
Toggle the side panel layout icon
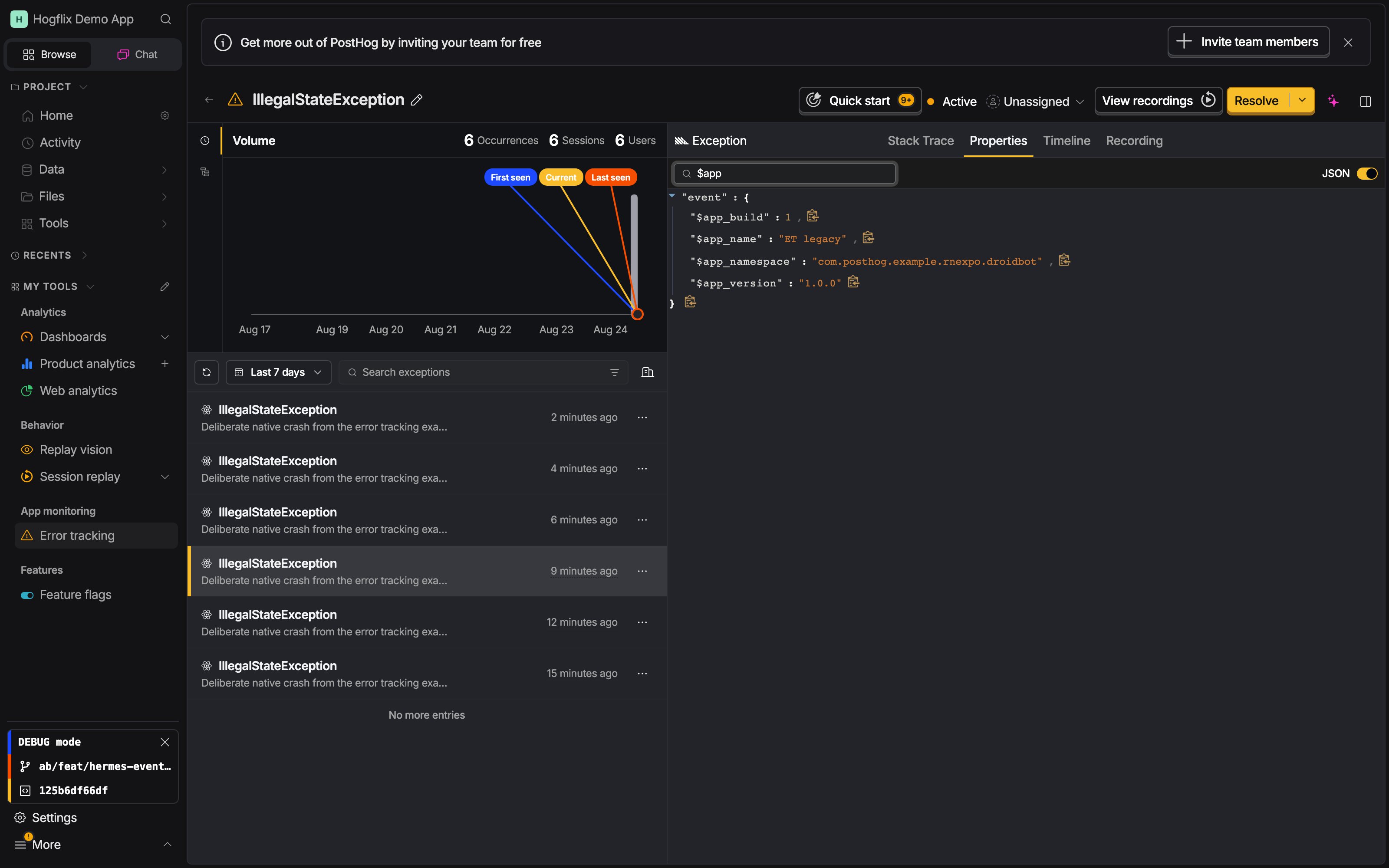[1366, 101]
